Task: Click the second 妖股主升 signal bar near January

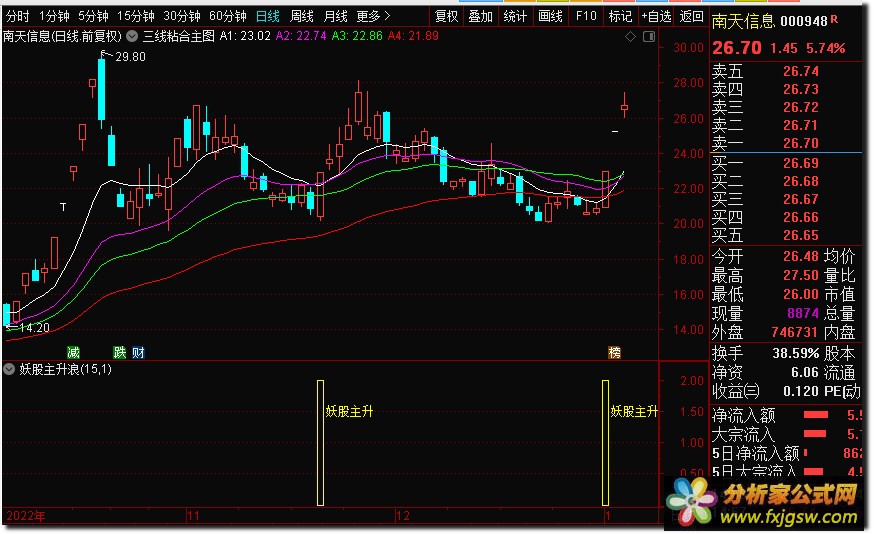Action: 605,443
